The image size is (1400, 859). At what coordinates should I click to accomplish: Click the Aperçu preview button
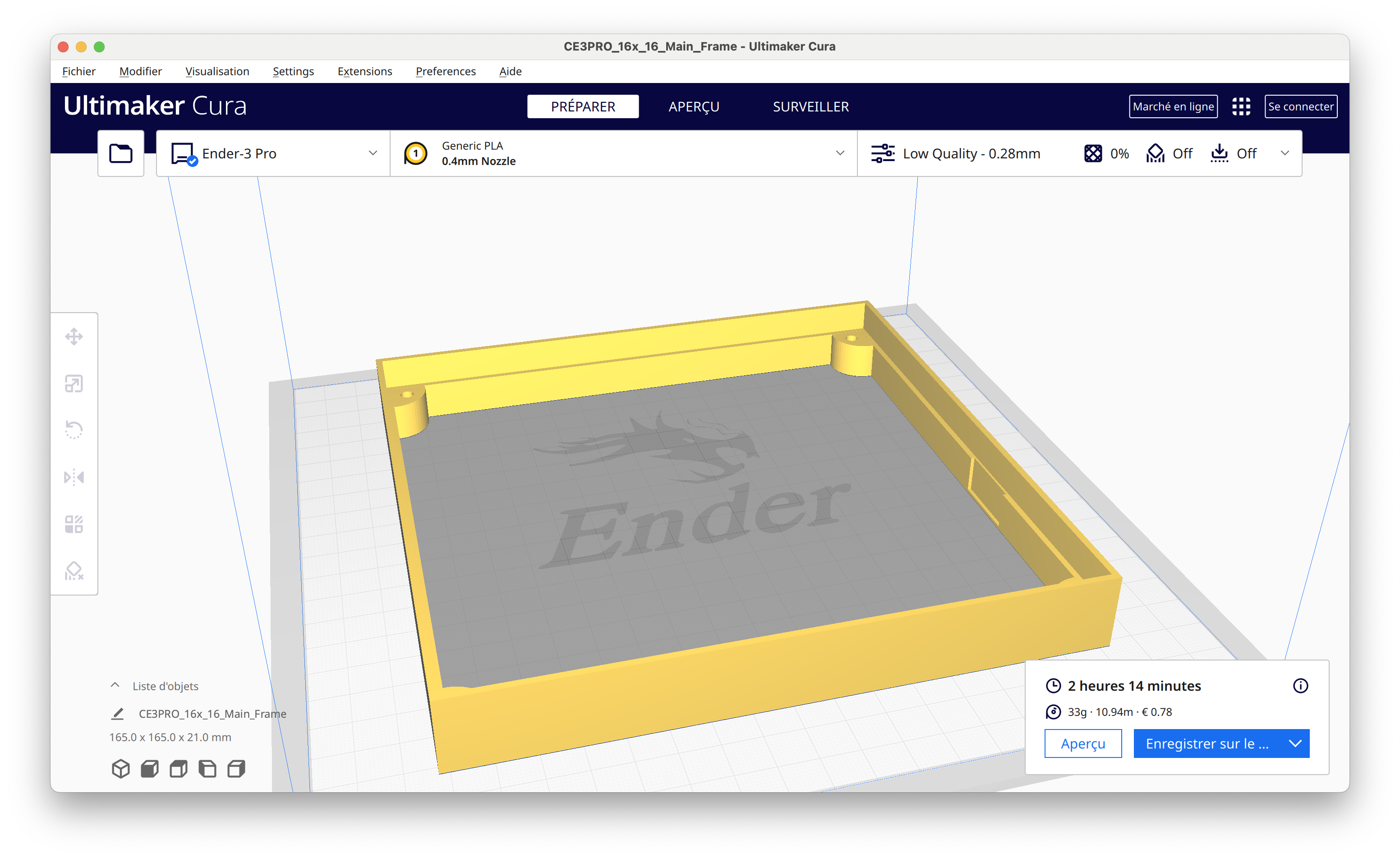pyautogui.click(x=1082, y=744)
